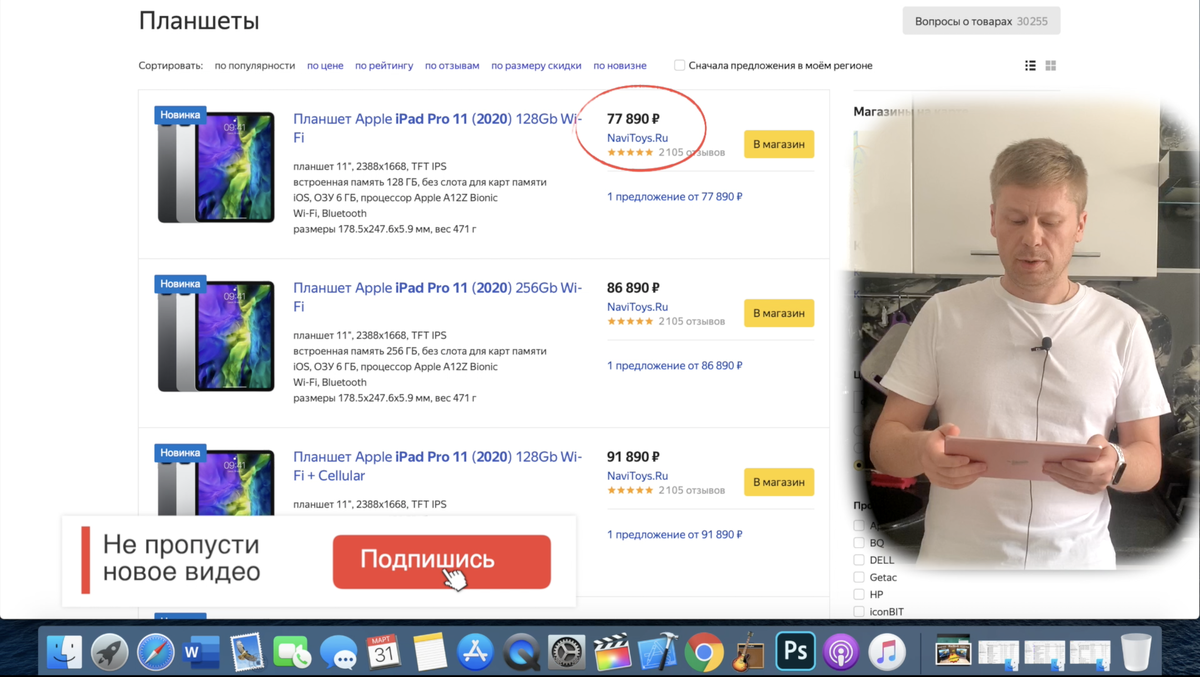
Task: Open product image of 256Gb Wi-Fi iPad
Action: [x=216, y=336]
